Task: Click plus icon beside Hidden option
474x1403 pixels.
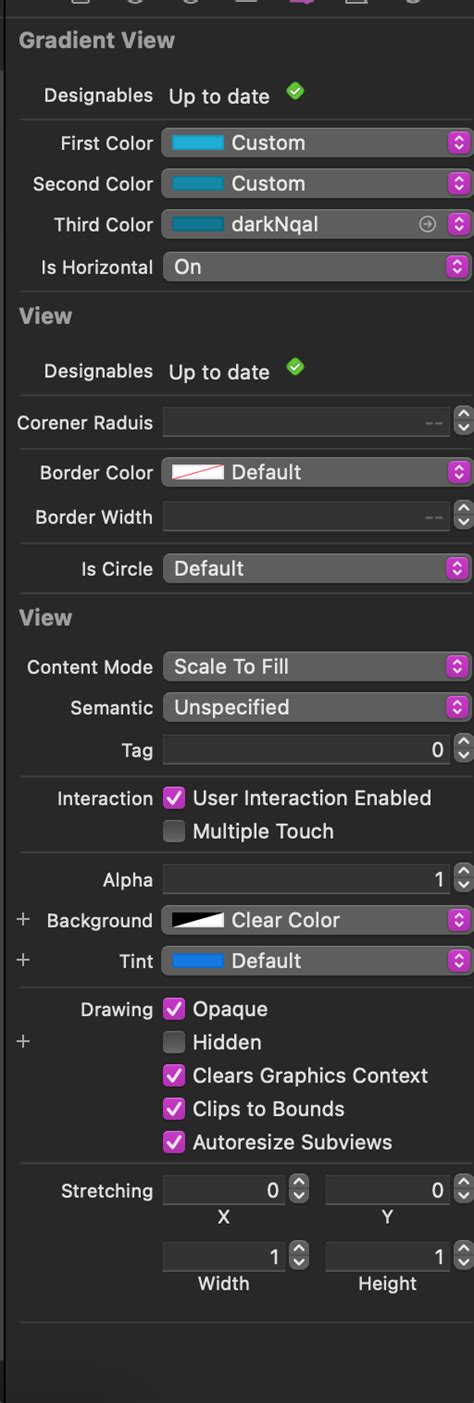Action: click(x=24, y=1042)
